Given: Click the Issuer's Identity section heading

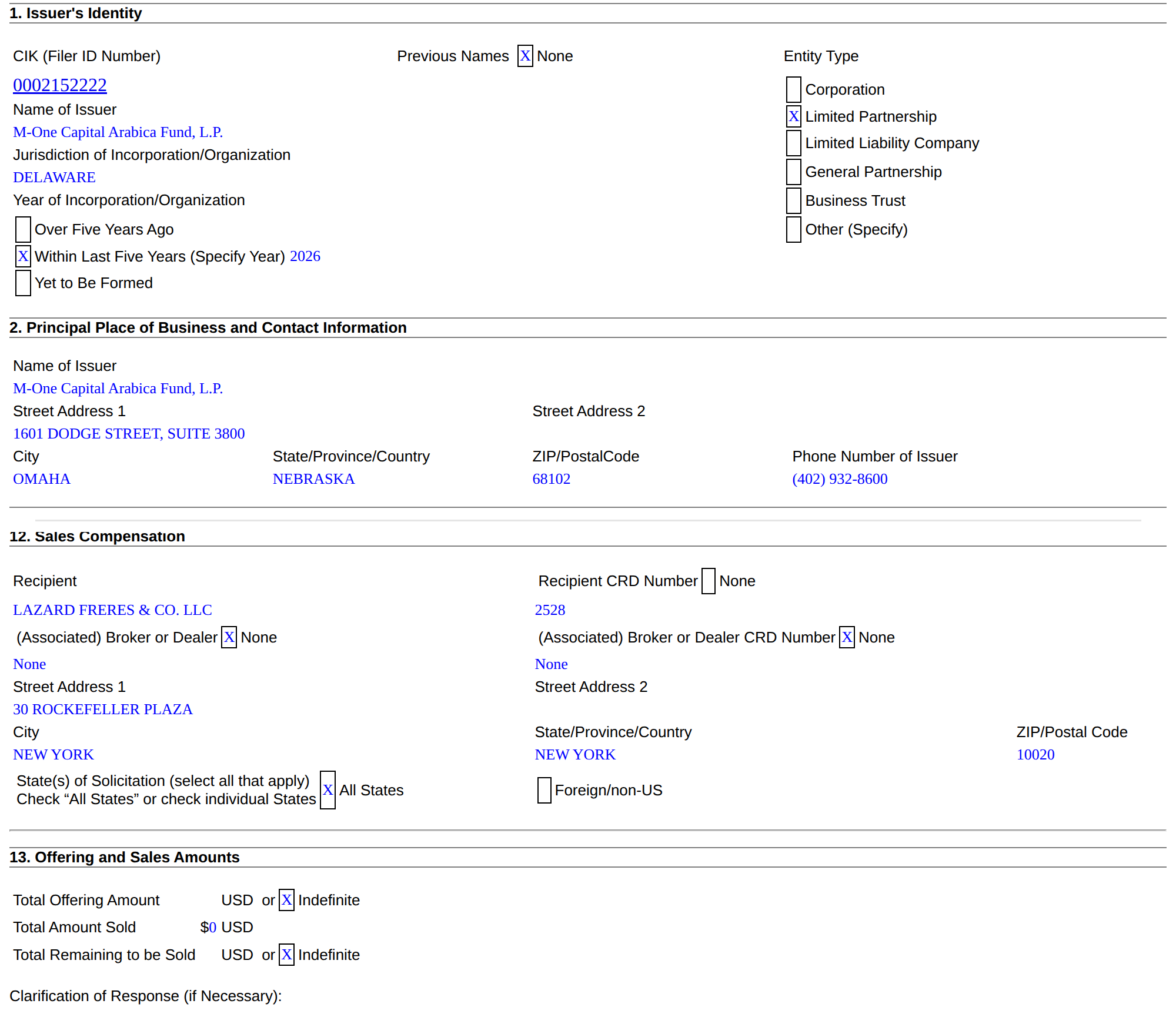Looking at the screenshot, I should pos(76,13).
